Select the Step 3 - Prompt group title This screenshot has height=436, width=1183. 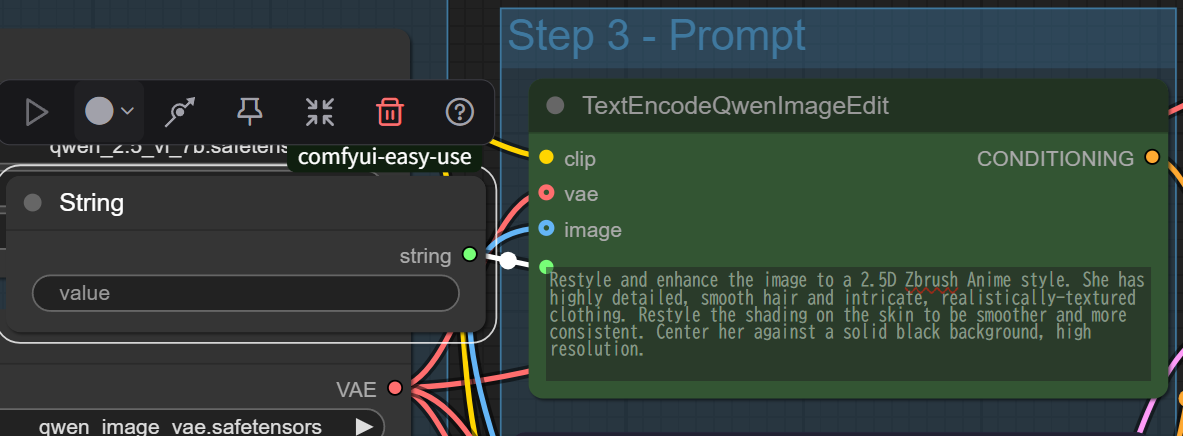pyautogui.click(x=656, y=35)
